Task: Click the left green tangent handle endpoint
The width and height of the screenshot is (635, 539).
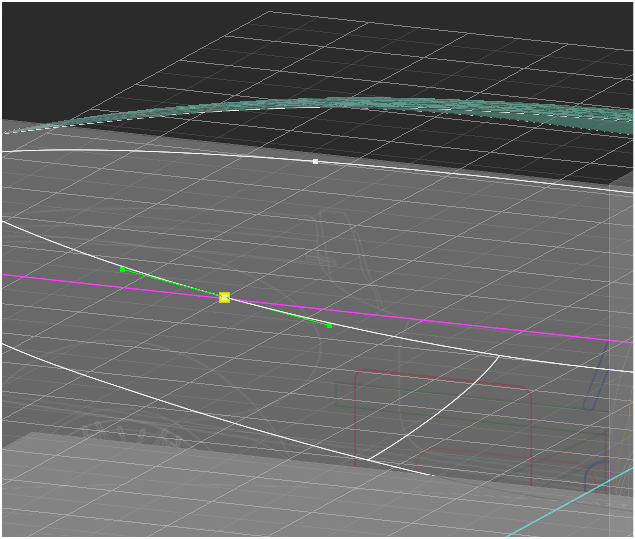Action: (x=122, y=269)
